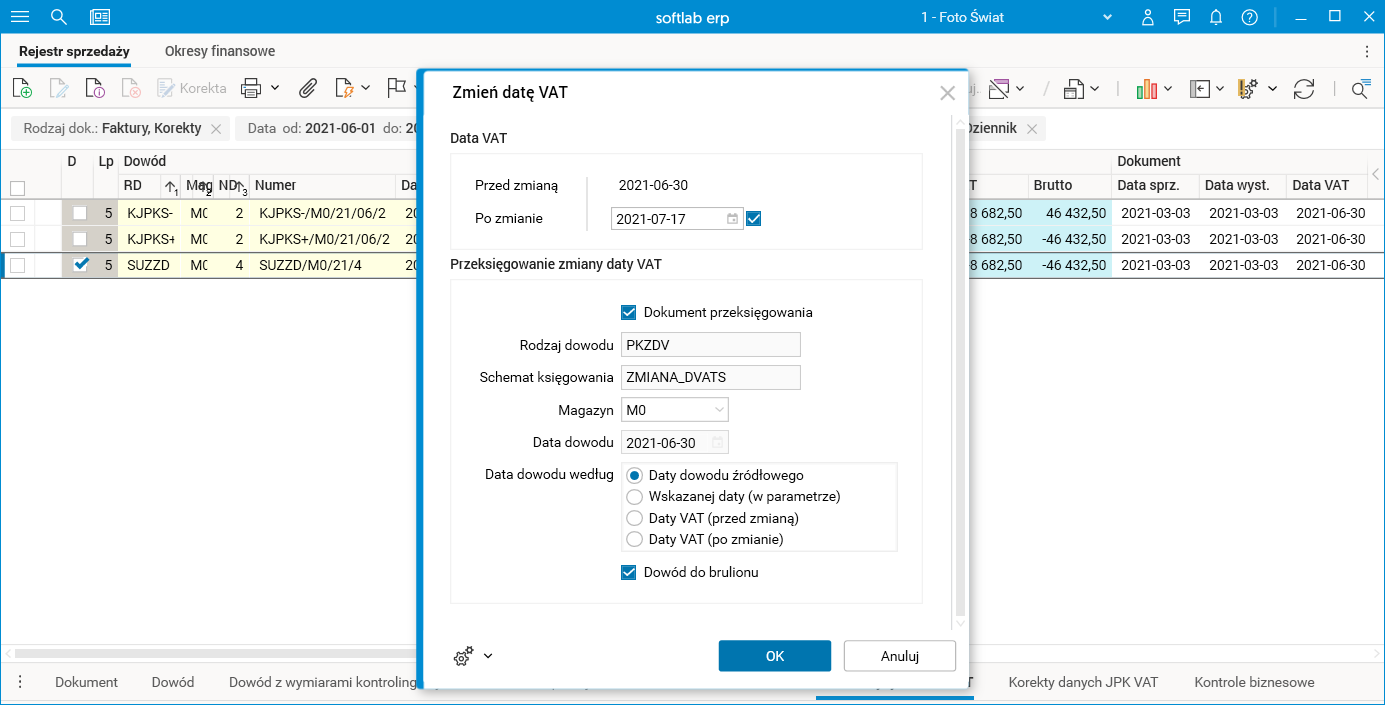This screenshot has width=1385, height=705.
Task: Click the flag icon in toolbar
Action: (x=396, y=88)
